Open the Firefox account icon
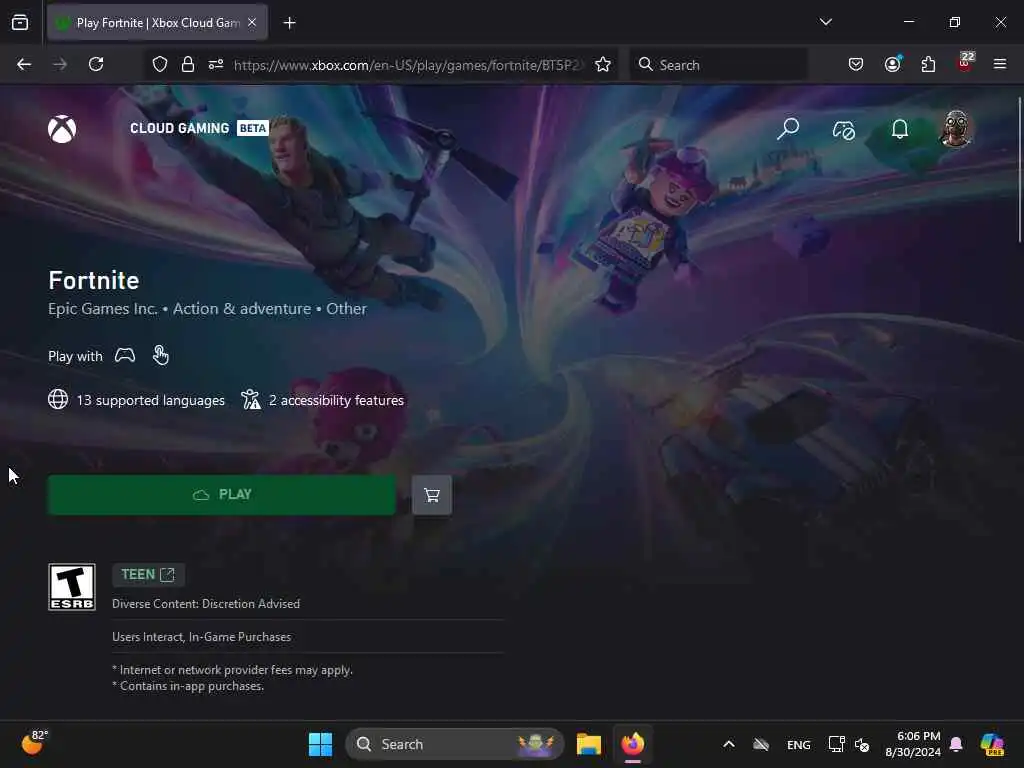Screen dimensions: 1024x768 tap(893, 64)
